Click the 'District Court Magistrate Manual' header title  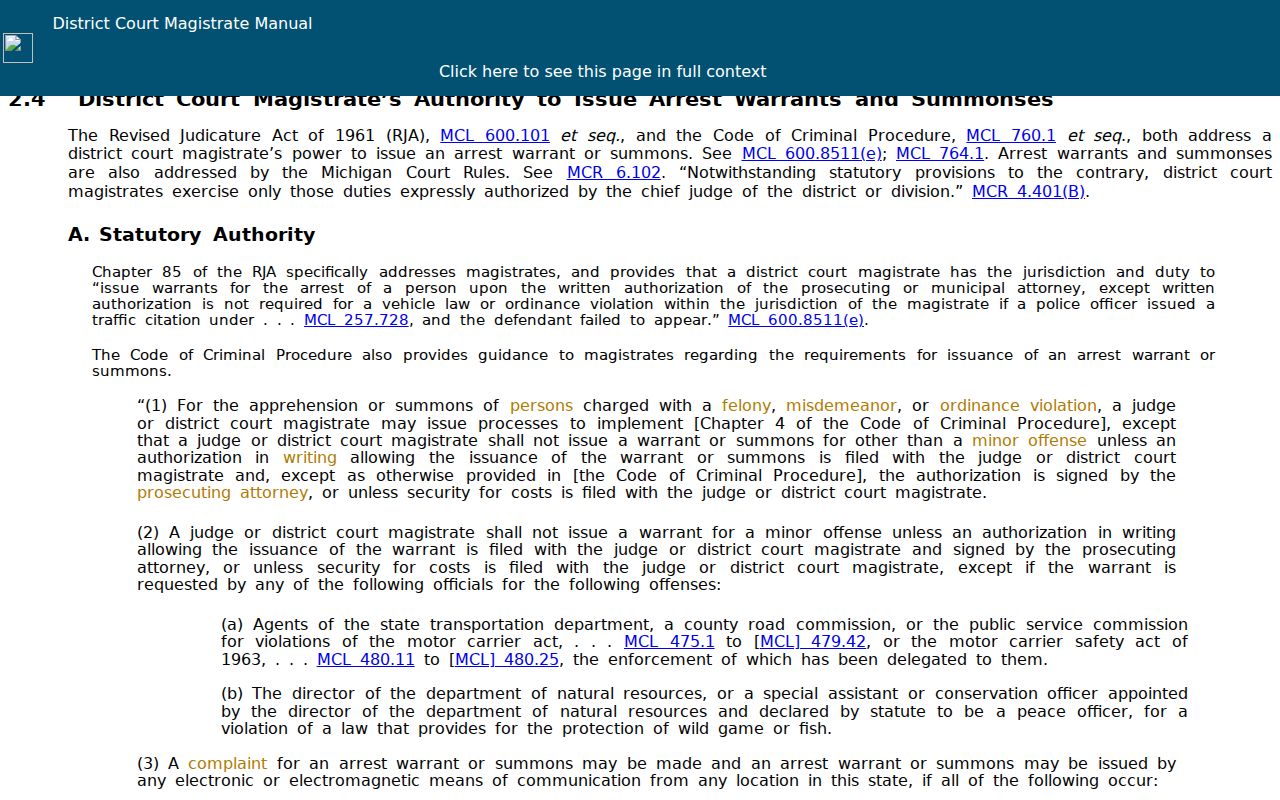pos(182,23)
